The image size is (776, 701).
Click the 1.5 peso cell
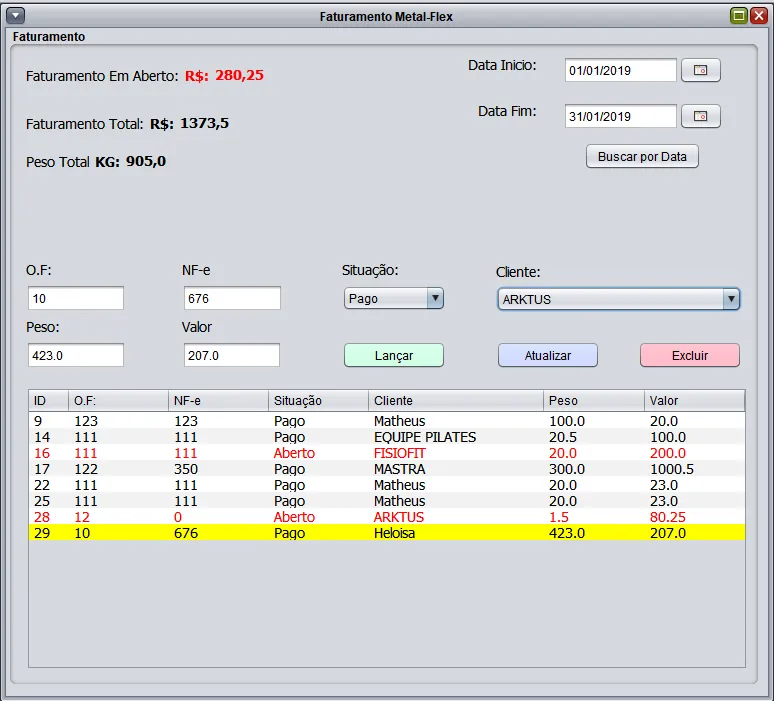594,517
